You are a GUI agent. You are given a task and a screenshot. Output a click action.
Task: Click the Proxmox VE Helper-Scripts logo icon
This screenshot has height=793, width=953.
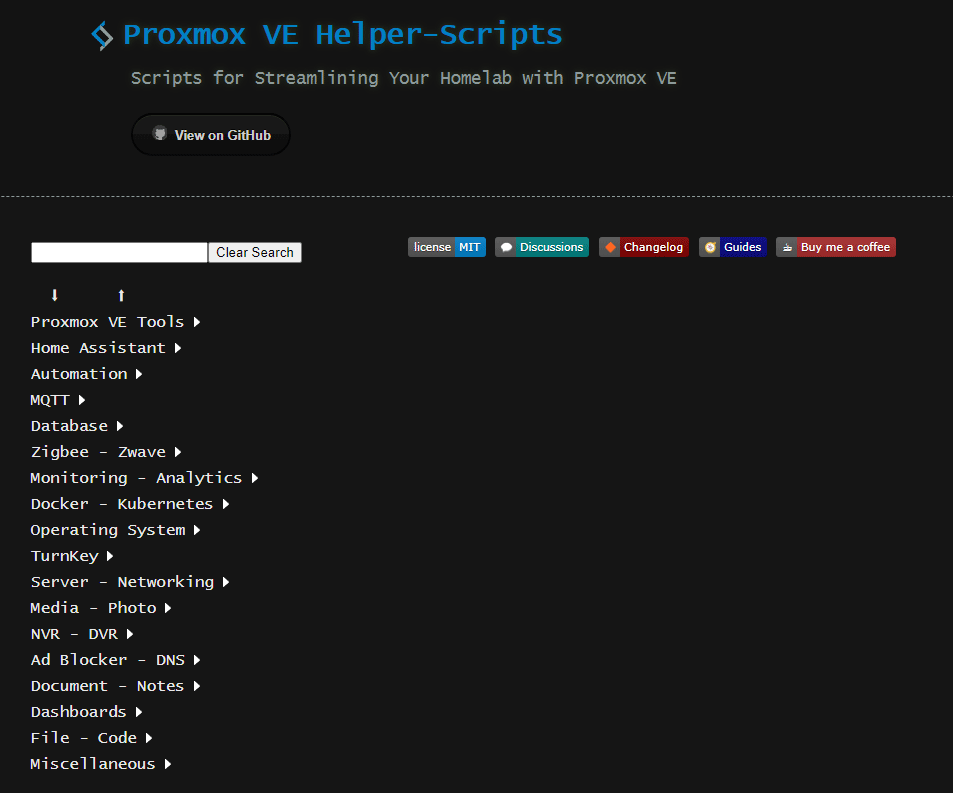click(x=102, y=36)
